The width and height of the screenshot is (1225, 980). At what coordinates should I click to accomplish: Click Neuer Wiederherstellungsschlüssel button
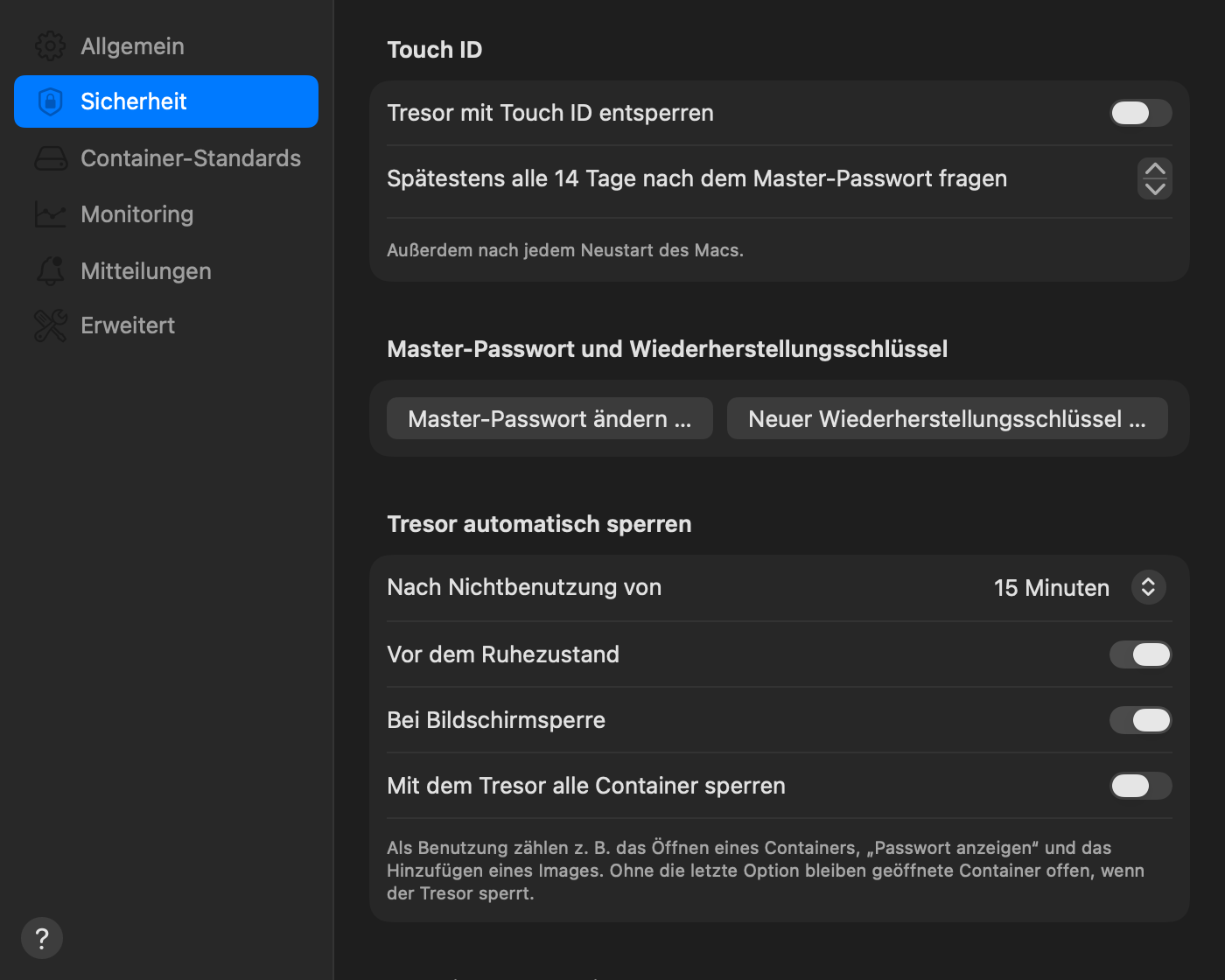point(948,418)
